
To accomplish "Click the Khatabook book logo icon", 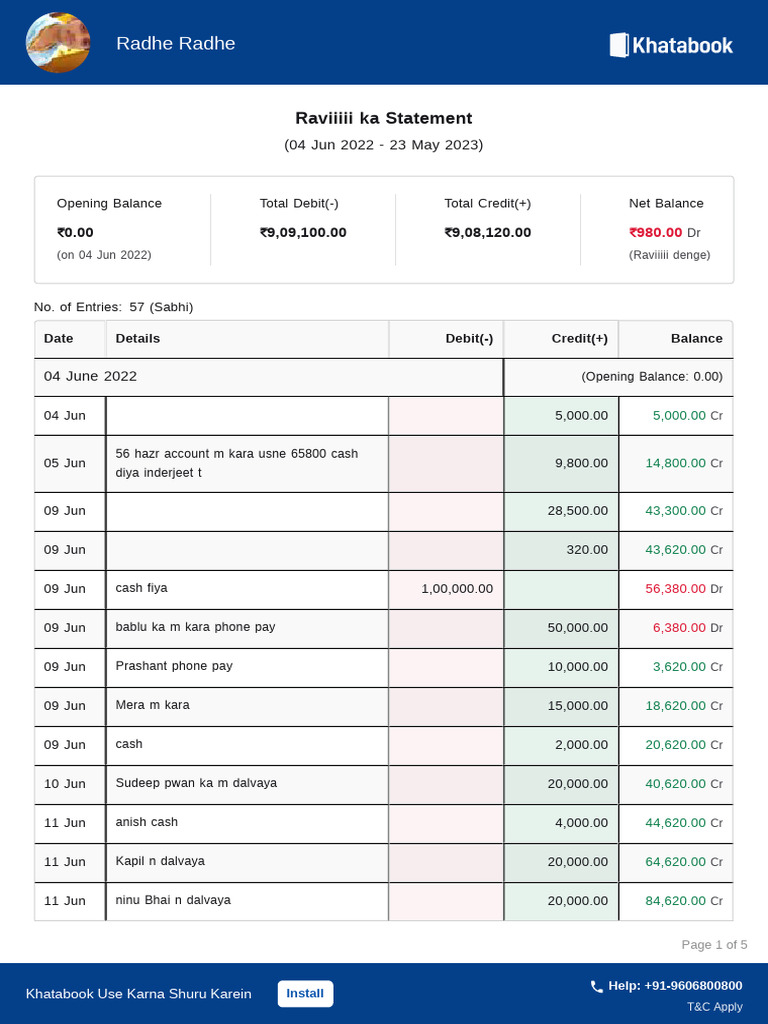I will click(618, 44).
